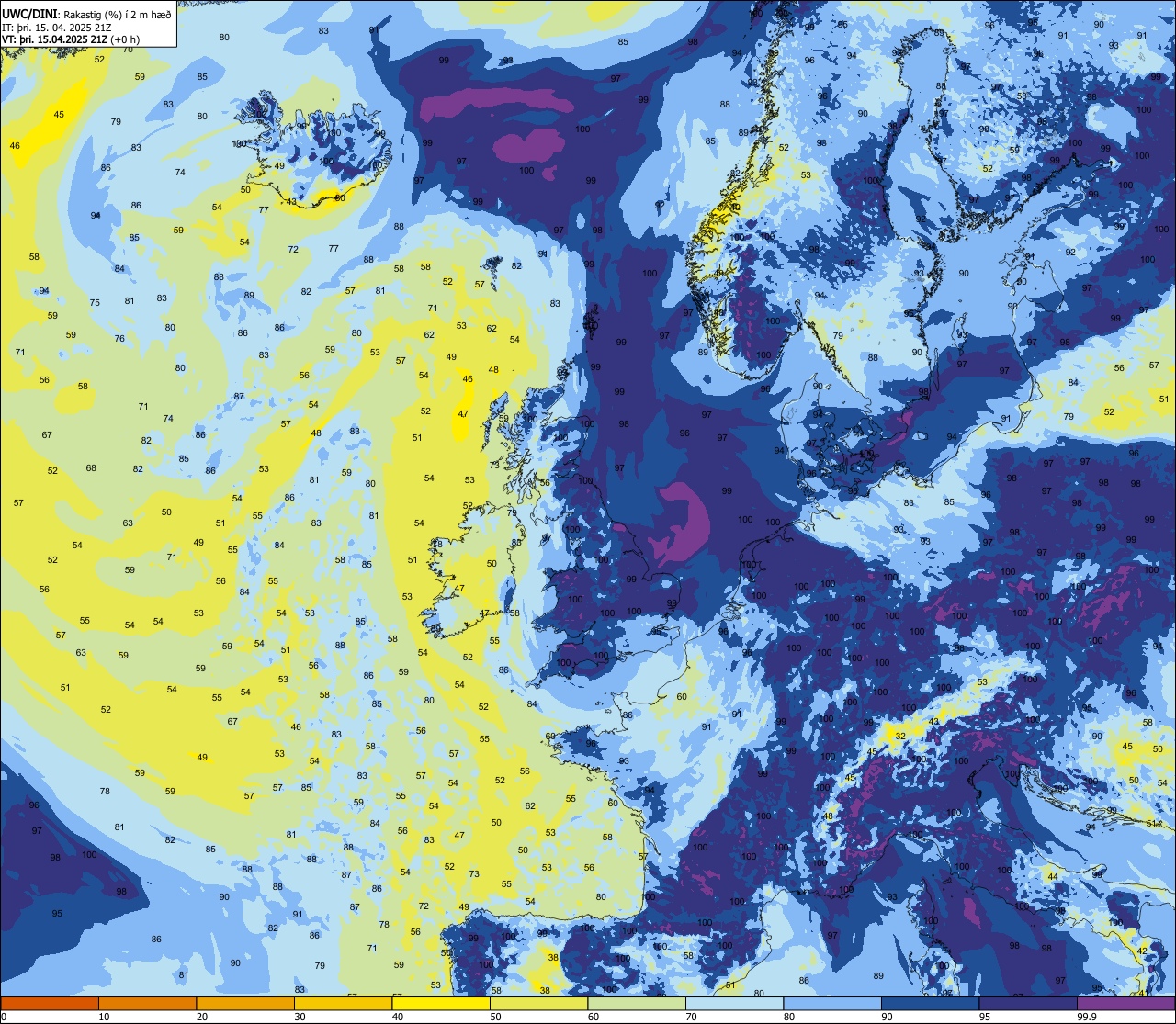1176x1024 pixels.
Task: Click the light blue 70–80 legend swatch
Action: click(734, 1004)
